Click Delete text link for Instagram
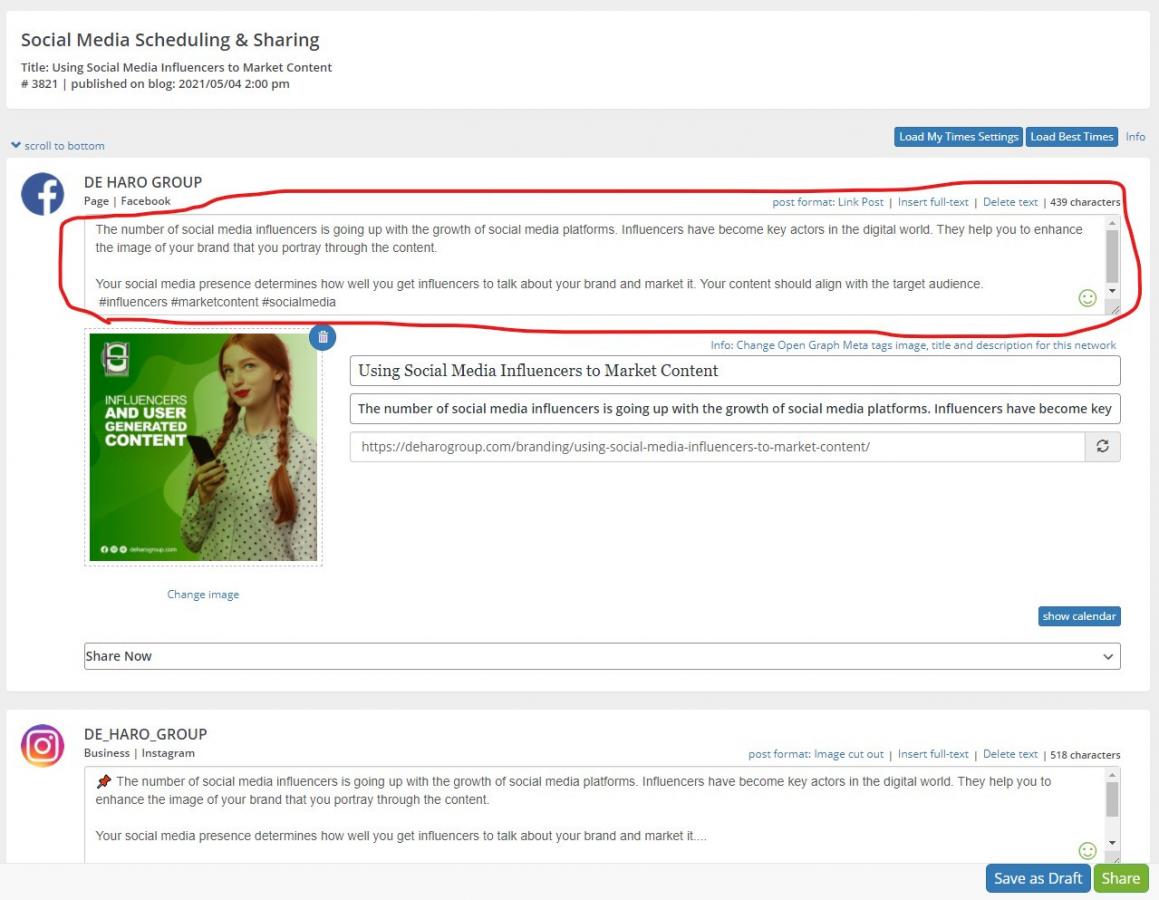 pyautogui.click(x=1010, y=754)
